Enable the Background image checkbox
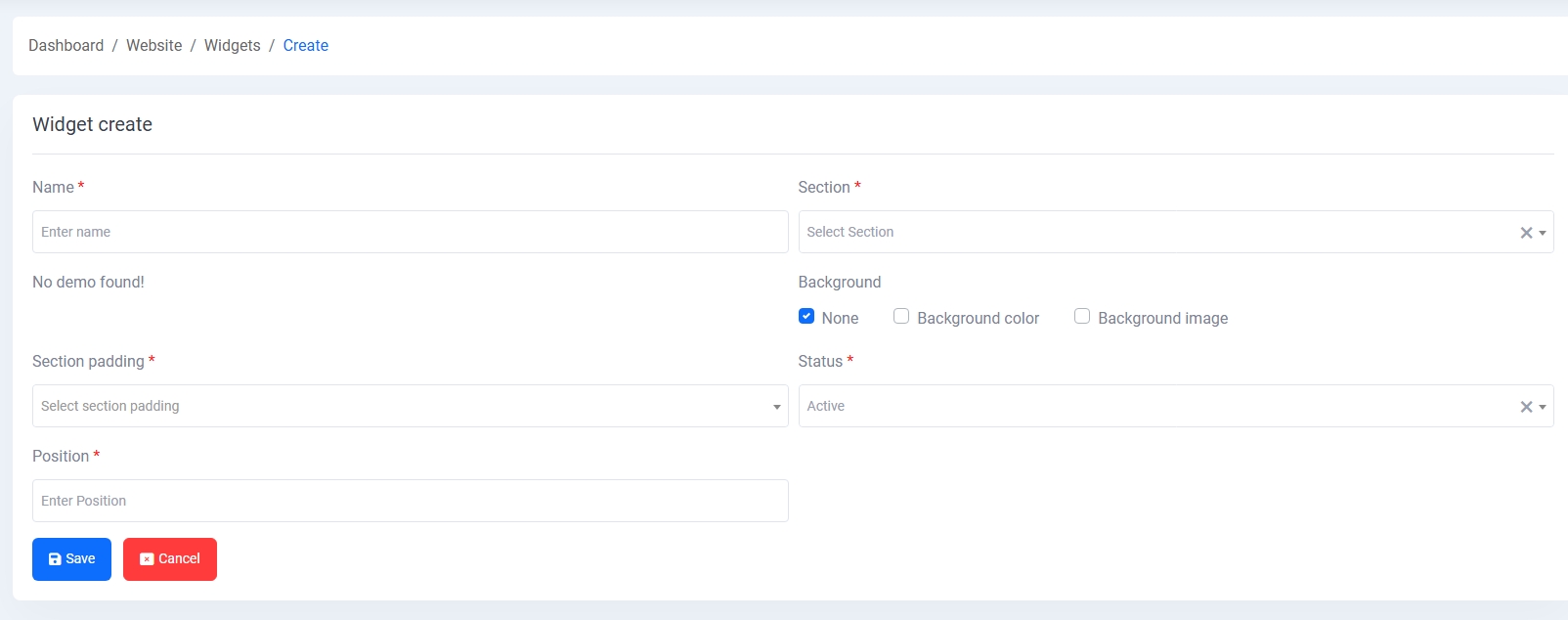The width and height of the screenshot is (1568, 620). pyautogui.click(x=1082, y=316)
